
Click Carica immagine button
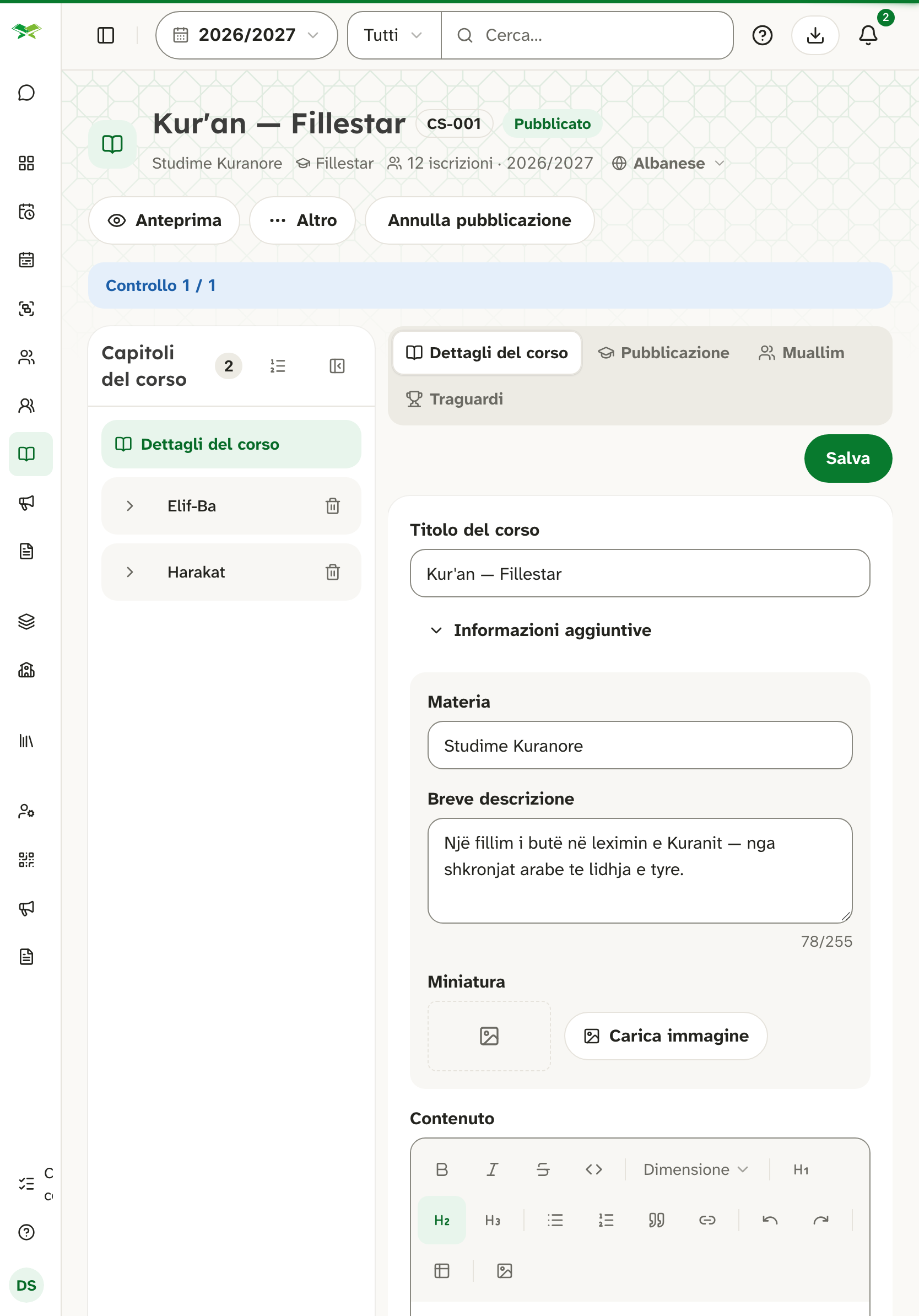click(666, 1036)
